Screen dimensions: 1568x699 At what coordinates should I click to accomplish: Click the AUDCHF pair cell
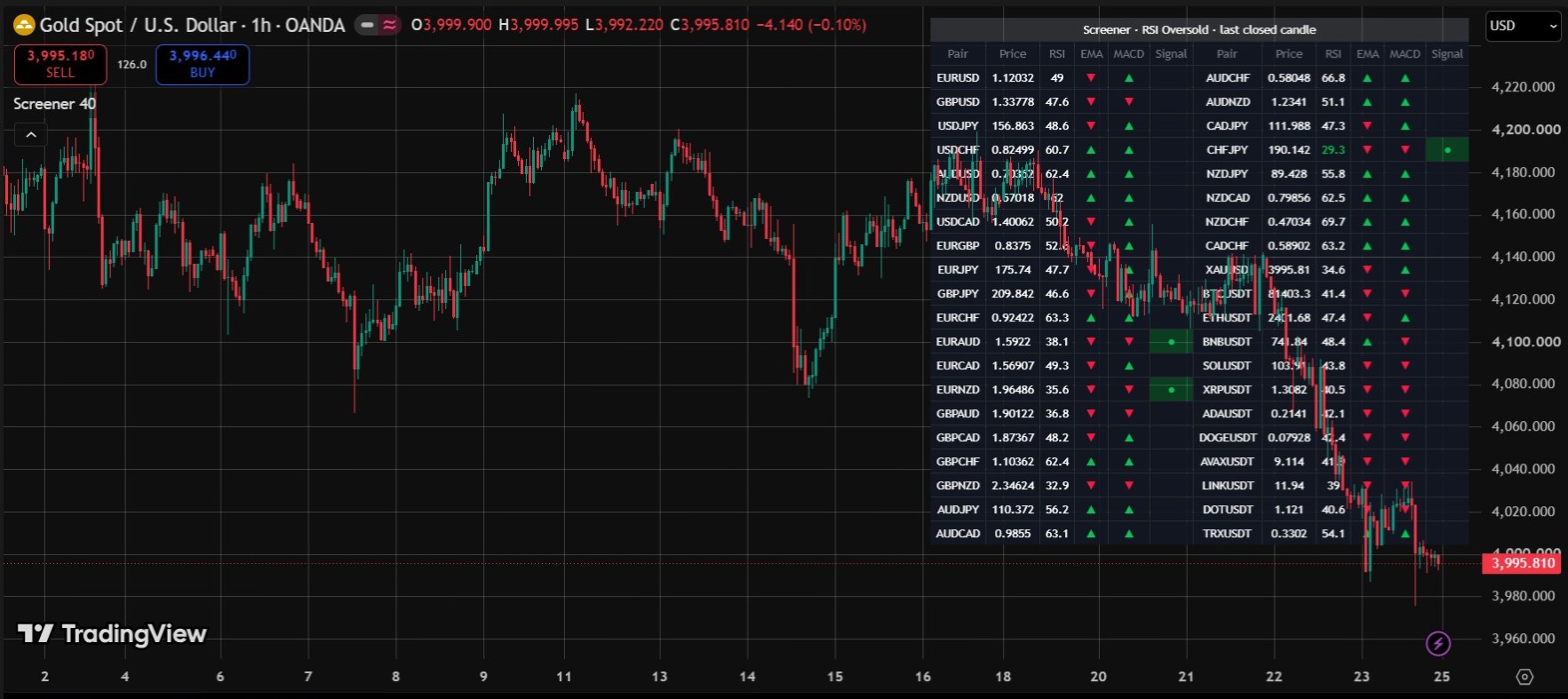1228,78
